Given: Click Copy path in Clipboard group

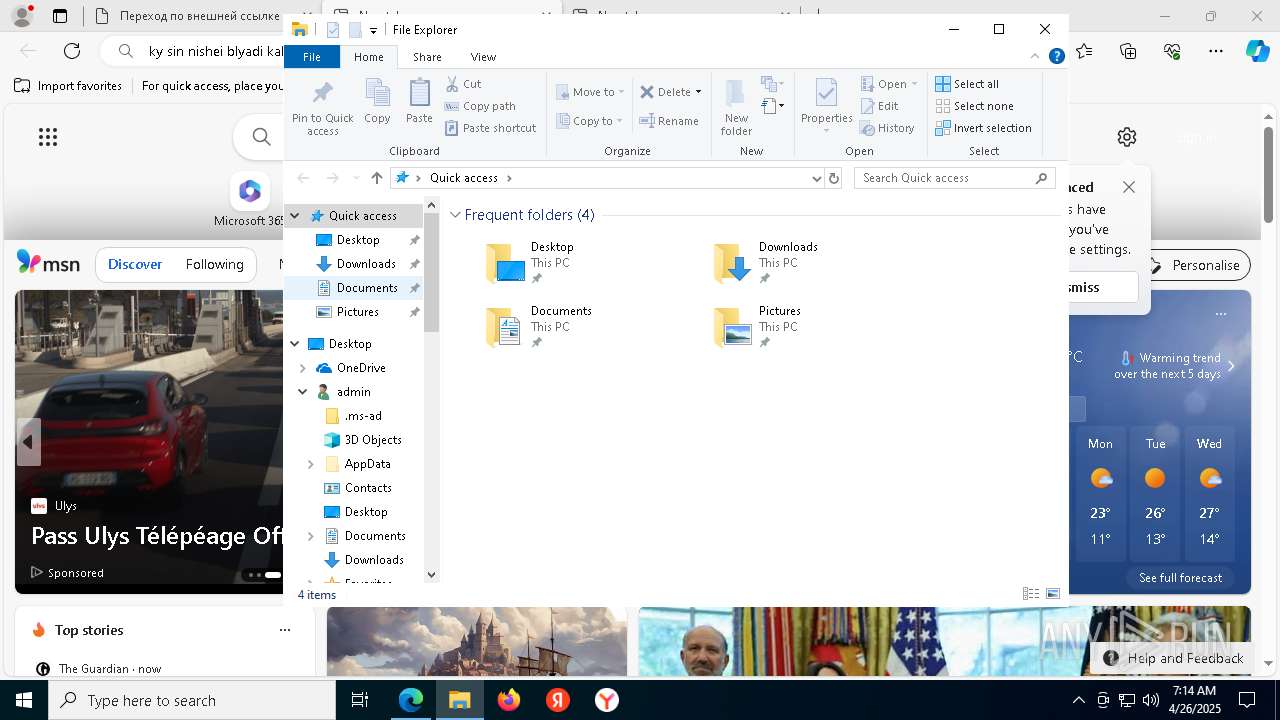Looking at the screenshot, I should (x=480, y=106).
